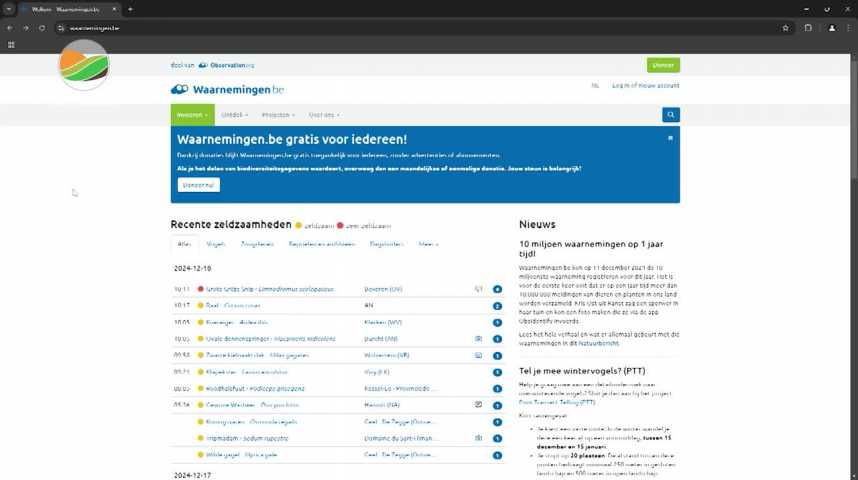Screen dimensions: 858x480
Task: Close the blue donation banner
Action: [670, 137]
